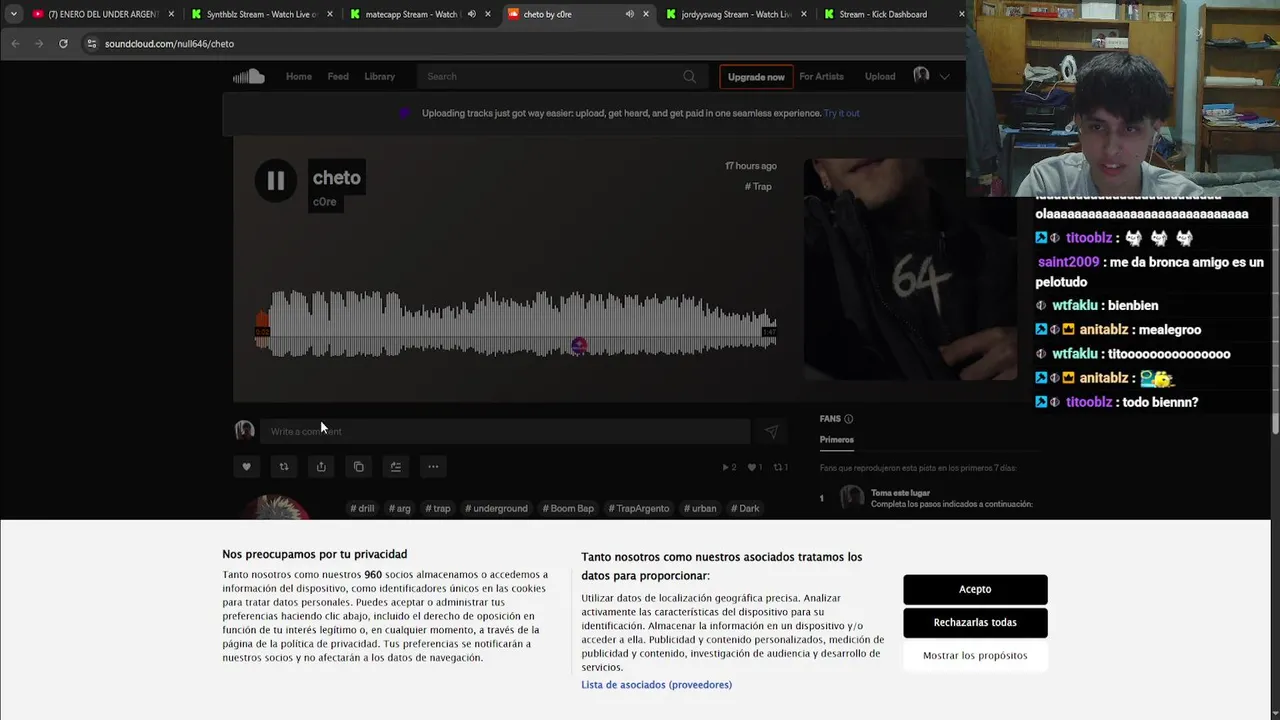Open profile avatar in header

(x=921, y=76)
